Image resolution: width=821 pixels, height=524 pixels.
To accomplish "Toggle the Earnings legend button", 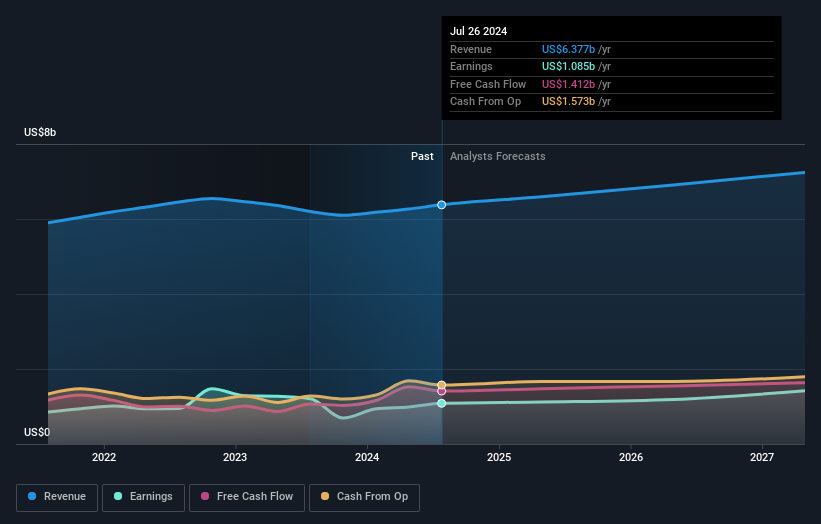I will pyautogui.click(x=143, y=497).
